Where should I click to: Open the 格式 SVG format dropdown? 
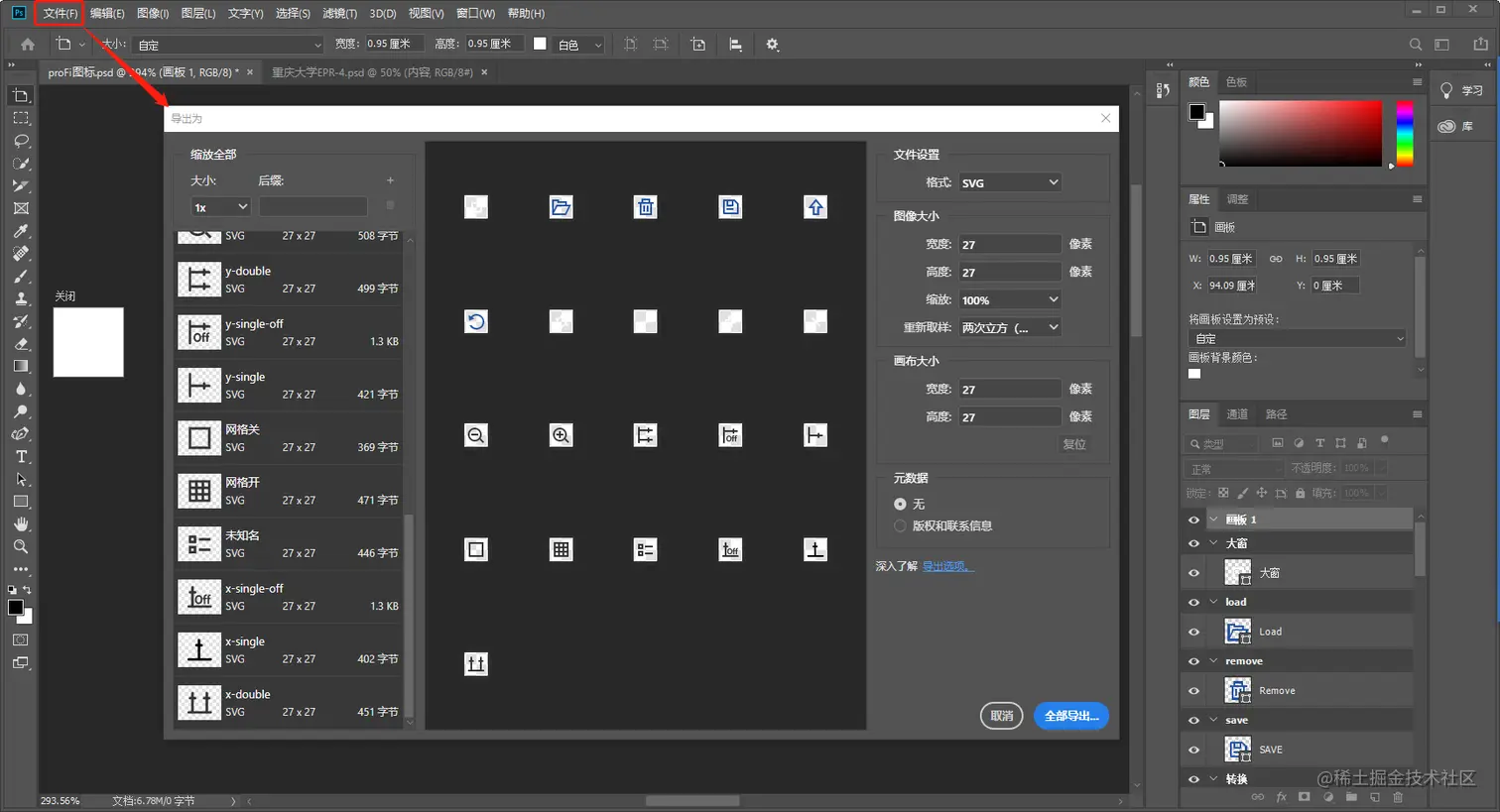(x=1009, y=182)
